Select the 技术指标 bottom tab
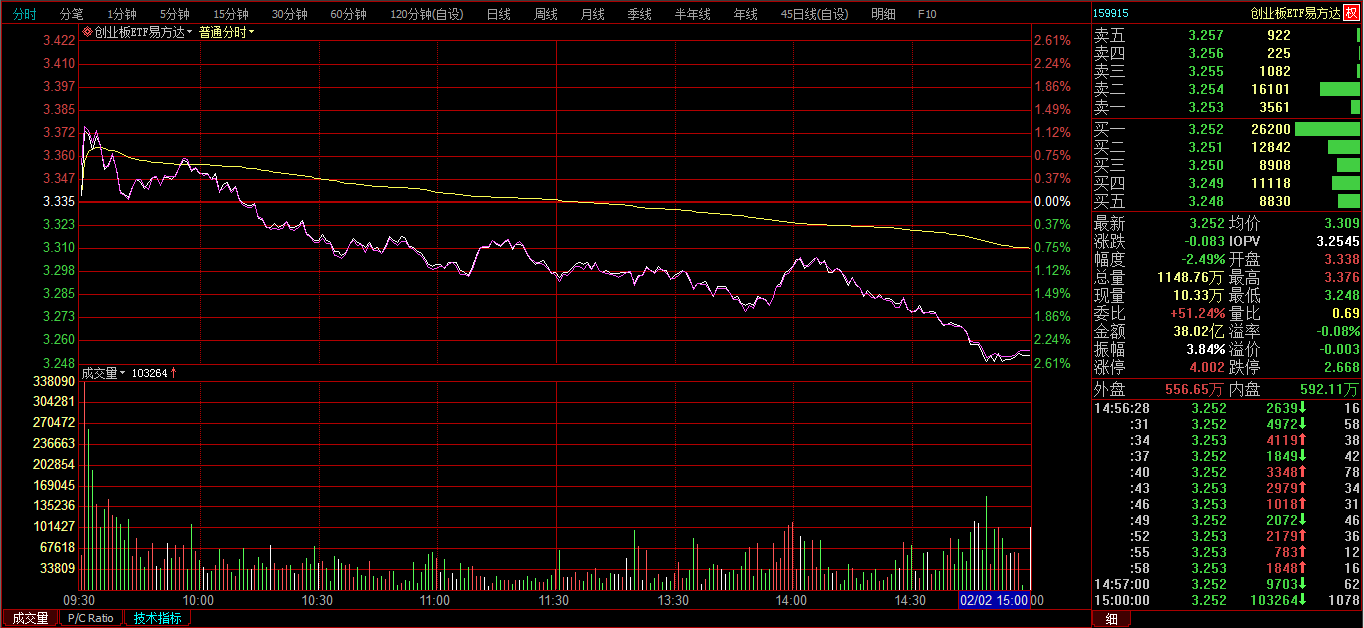The width and height of the screenshot is (1364, 628). [x=157, y=618]
